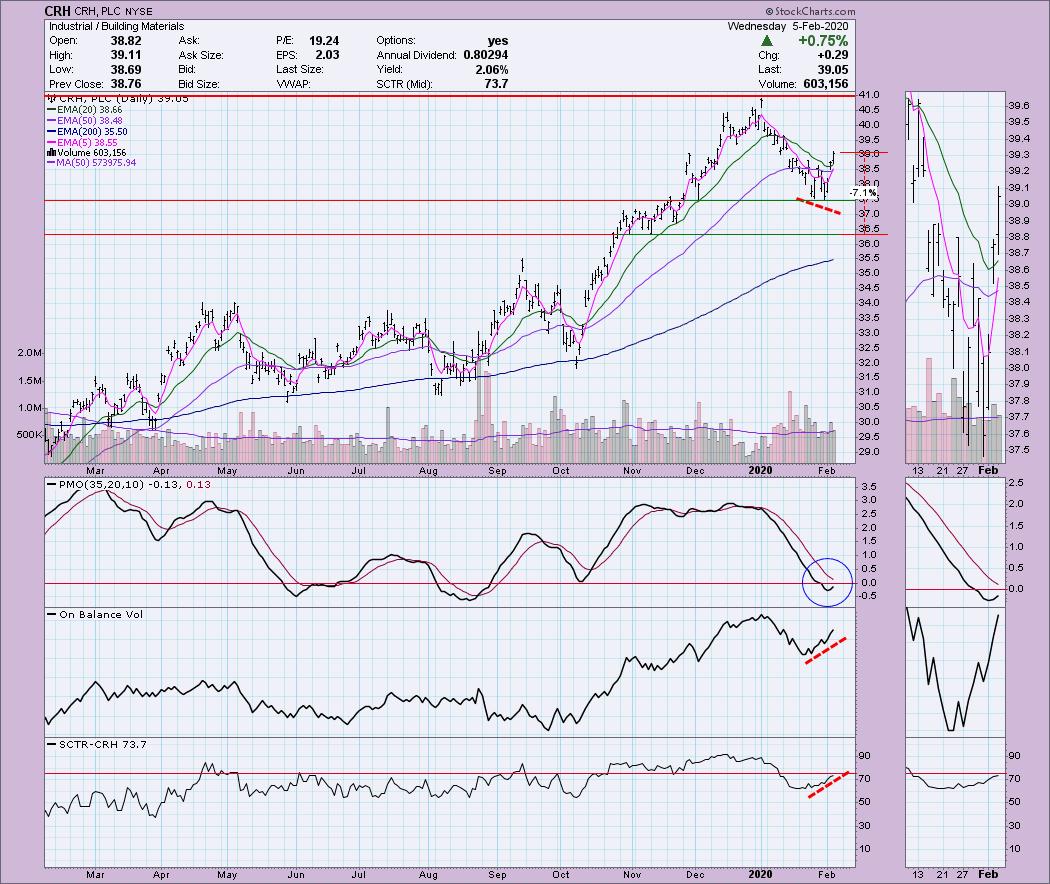Click the 'On Balance Vol' panel label

pos(101,614)
